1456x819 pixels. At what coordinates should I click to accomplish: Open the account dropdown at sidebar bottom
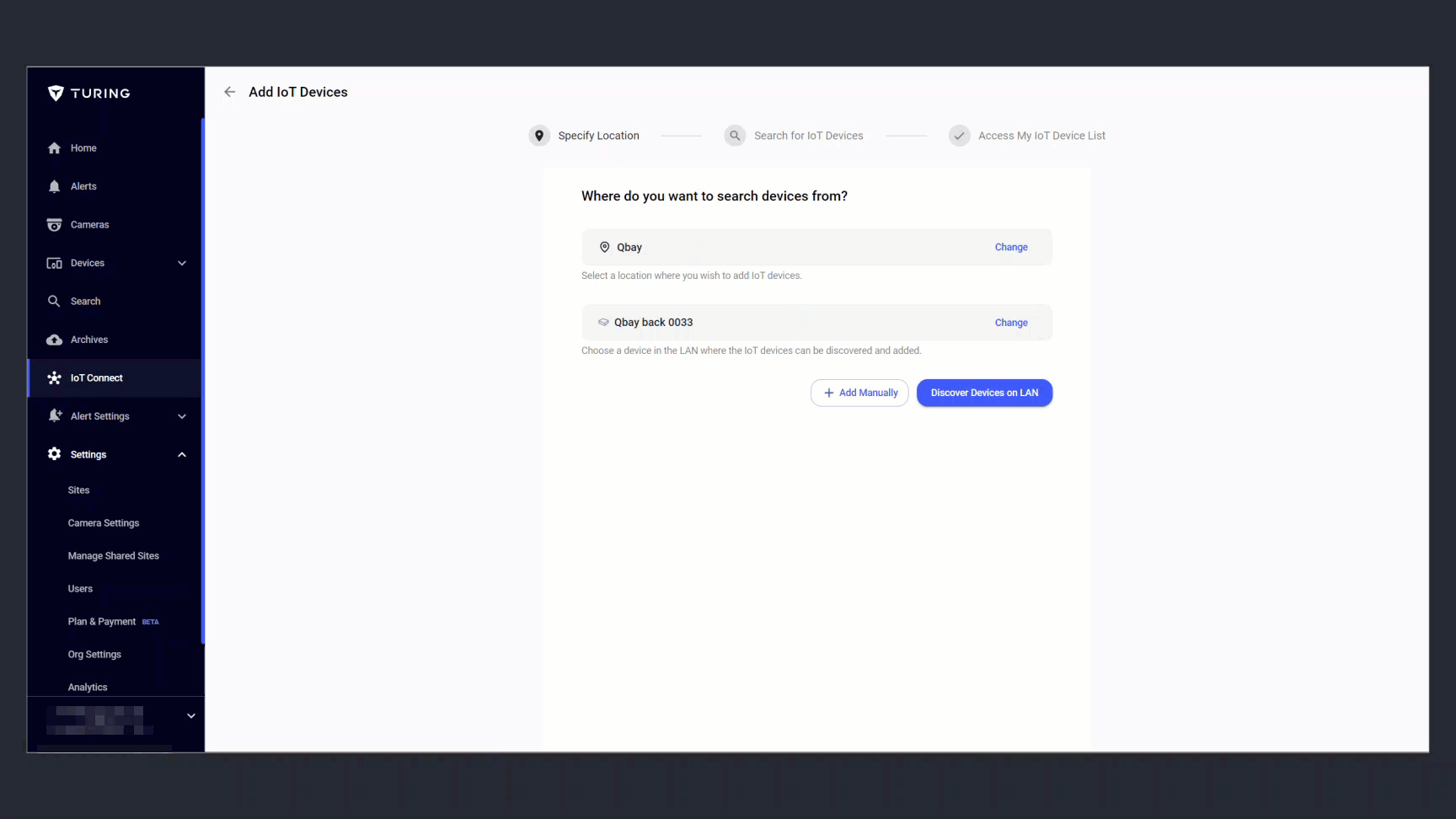pyautogui.click(x=191, y=716)
